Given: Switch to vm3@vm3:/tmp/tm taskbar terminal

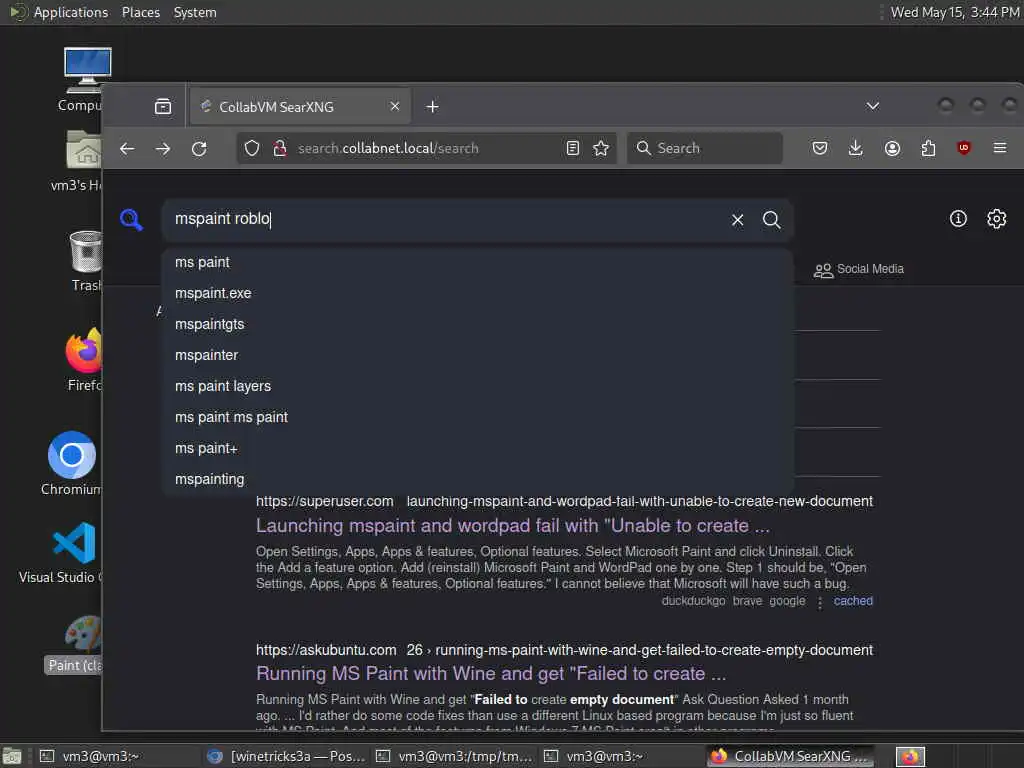Looking at the screenshot, I should pyautogui.click(x=456, y=756).
